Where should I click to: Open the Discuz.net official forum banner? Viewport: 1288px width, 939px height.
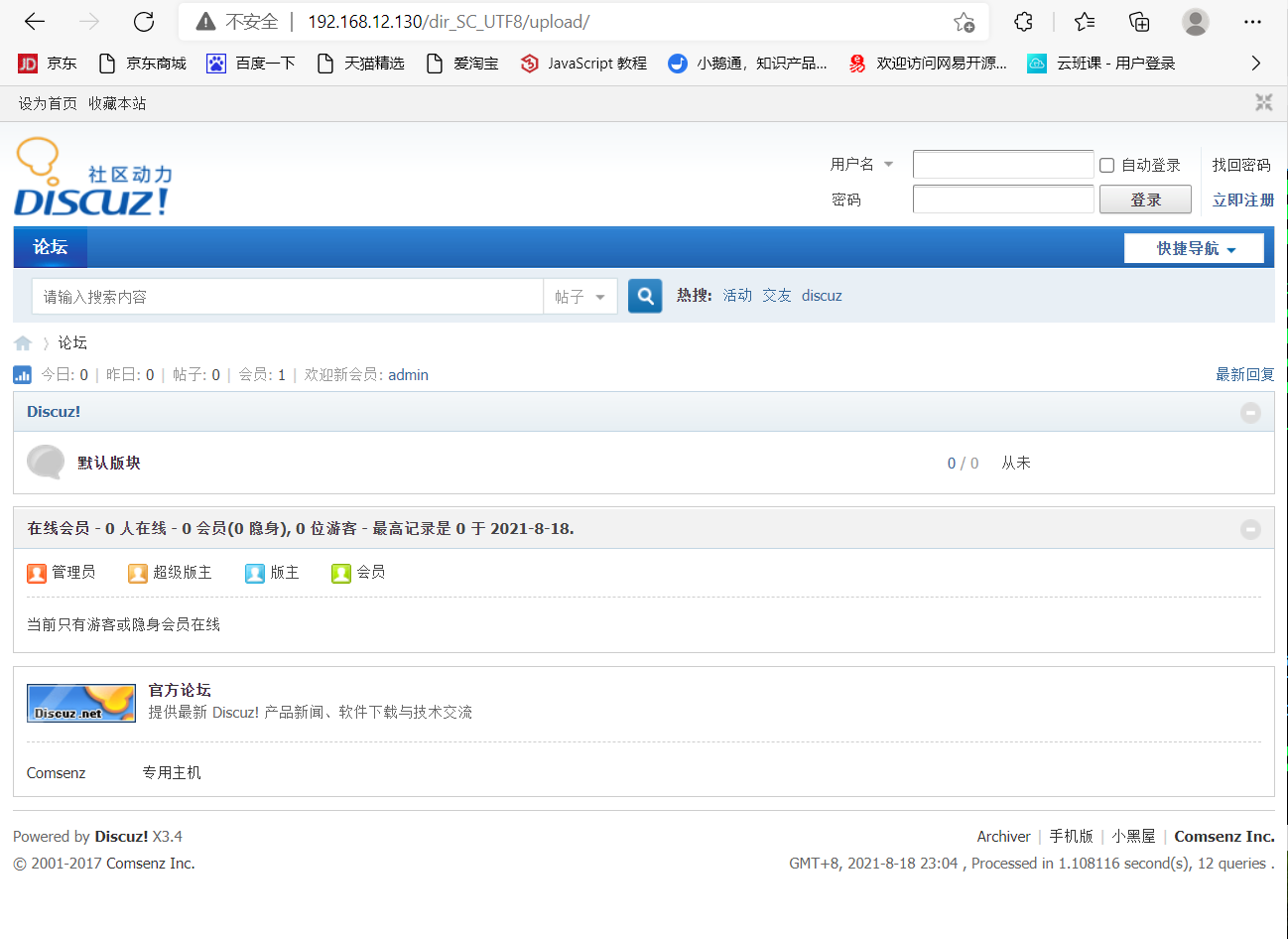(x=81, y=703)
